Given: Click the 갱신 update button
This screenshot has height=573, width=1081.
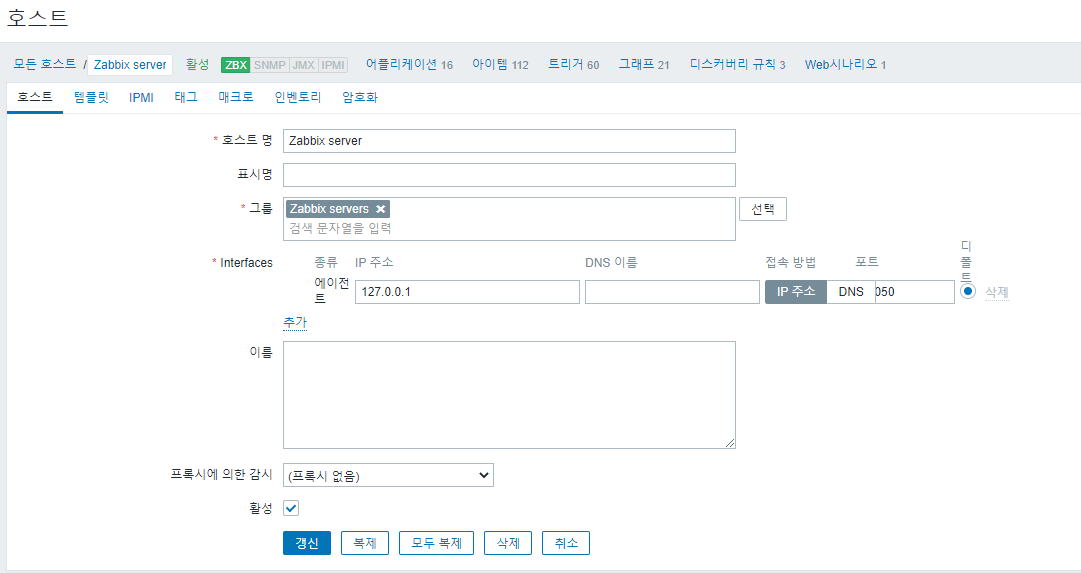Looking at the screenshot, I should (x=307, y=543).
